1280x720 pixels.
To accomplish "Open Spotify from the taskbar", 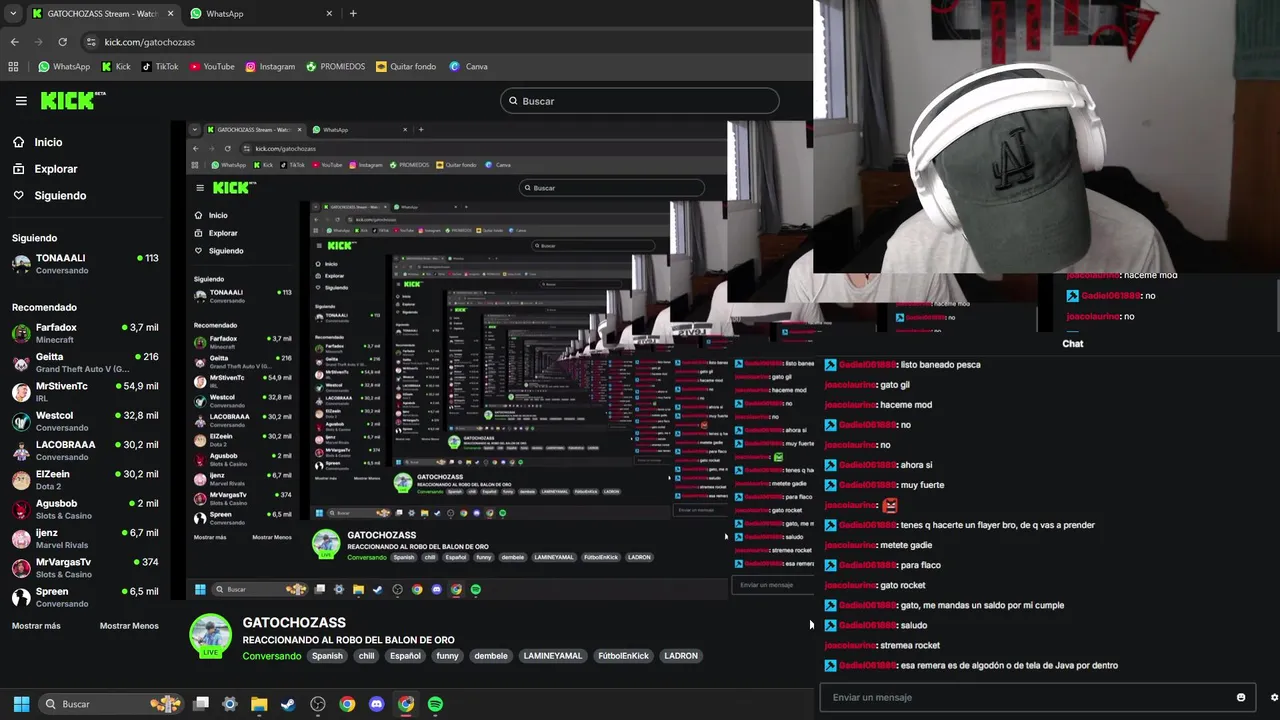I will (435, 704).
